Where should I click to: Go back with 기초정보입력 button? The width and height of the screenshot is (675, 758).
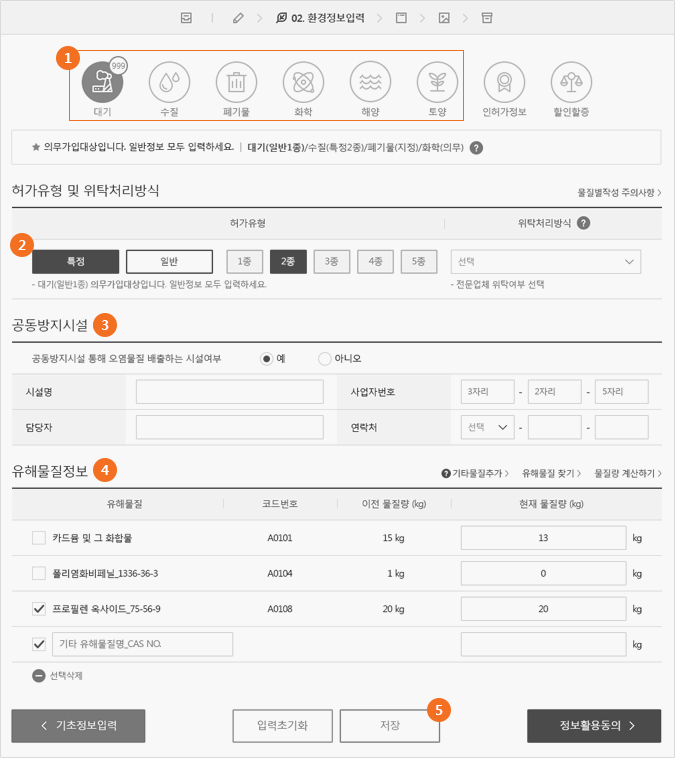pyautogui.click(x=78, y=726)
